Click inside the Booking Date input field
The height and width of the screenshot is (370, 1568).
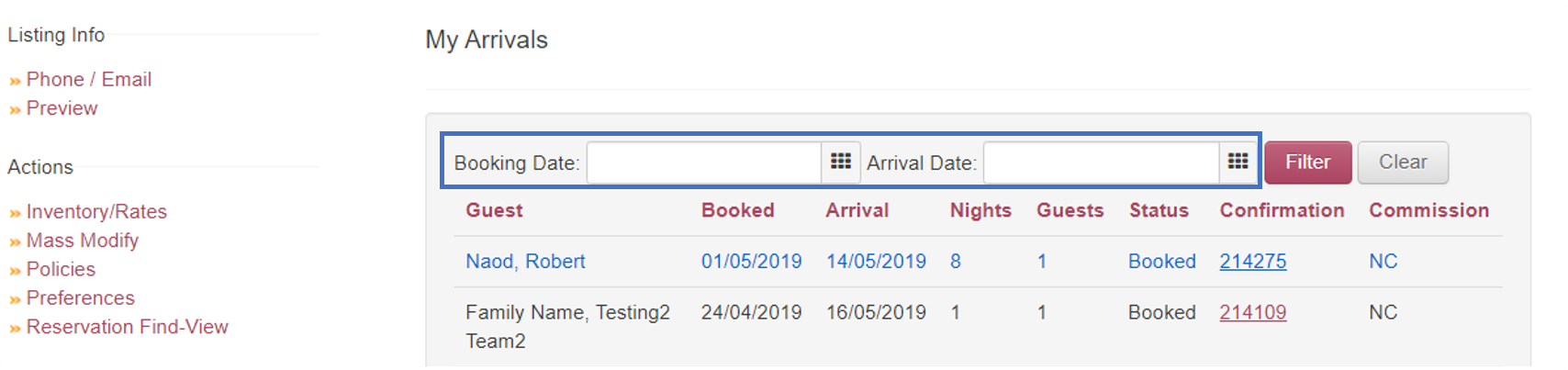(704, 163)
